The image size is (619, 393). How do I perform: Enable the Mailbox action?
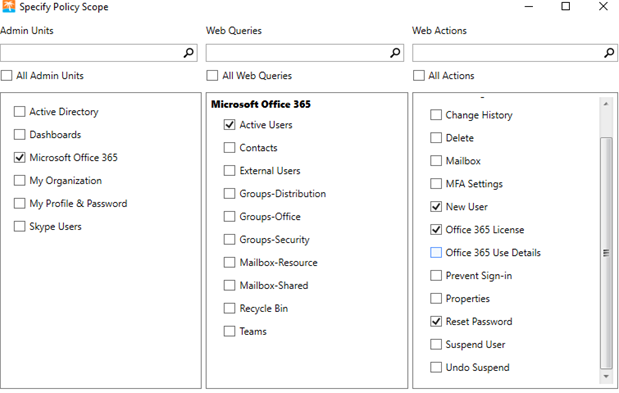[x=436, y=161]
